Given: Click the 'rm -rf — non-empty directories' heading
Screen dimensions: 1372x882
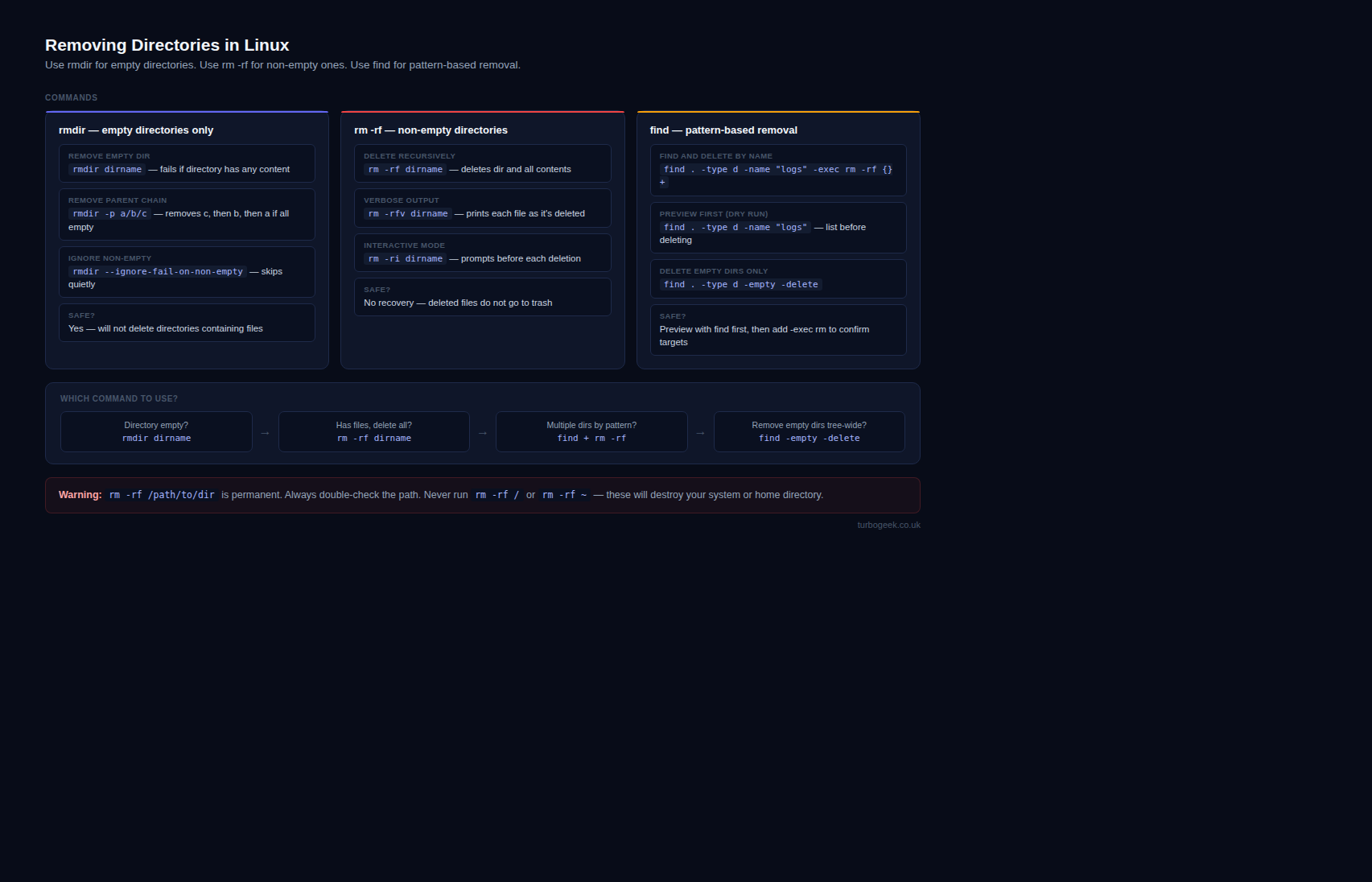Looking at the screenshot, I should [x=431, y=130].
